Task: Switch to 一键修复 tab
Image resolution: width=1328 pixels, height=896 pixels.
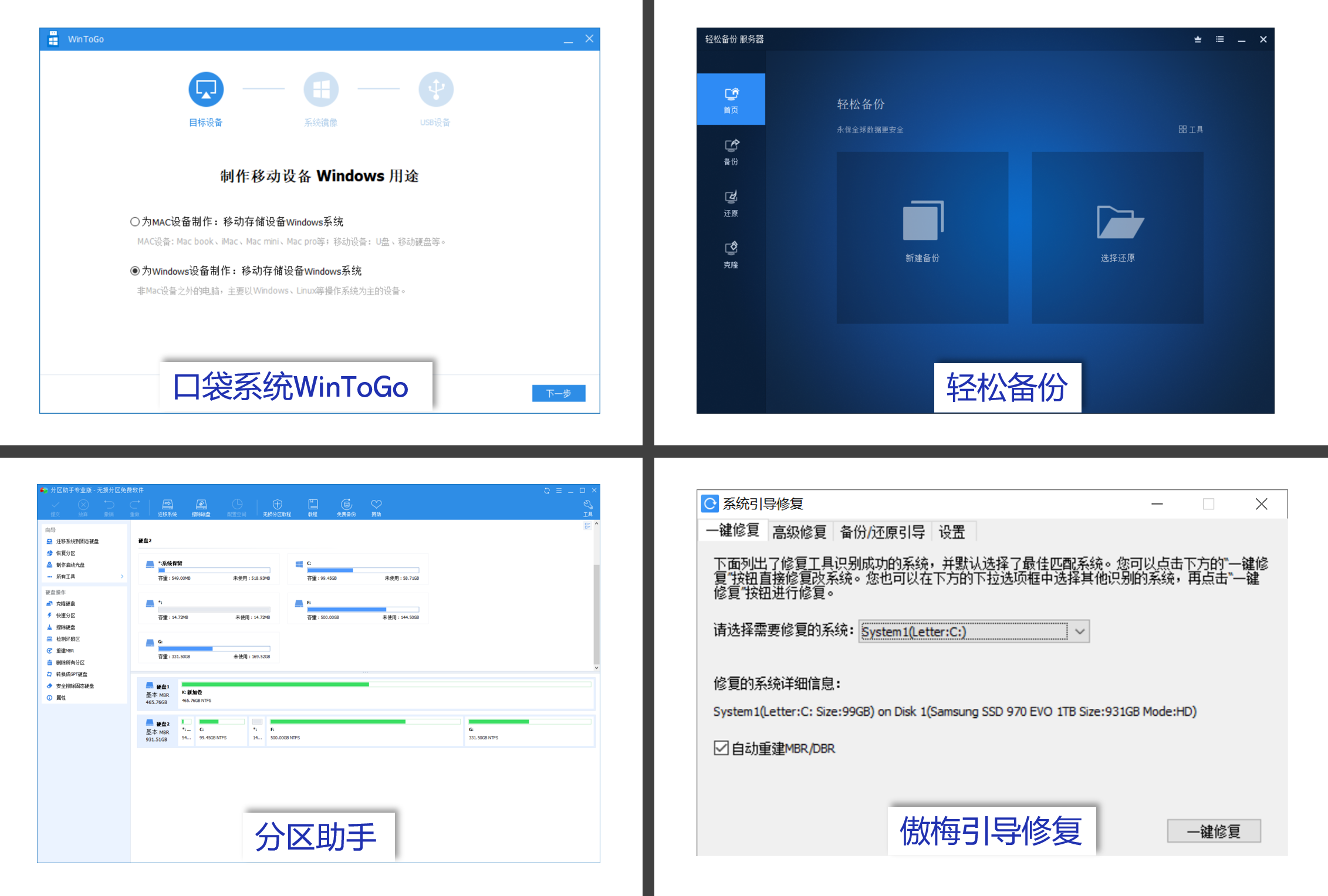Action: [x=732, y=530]
